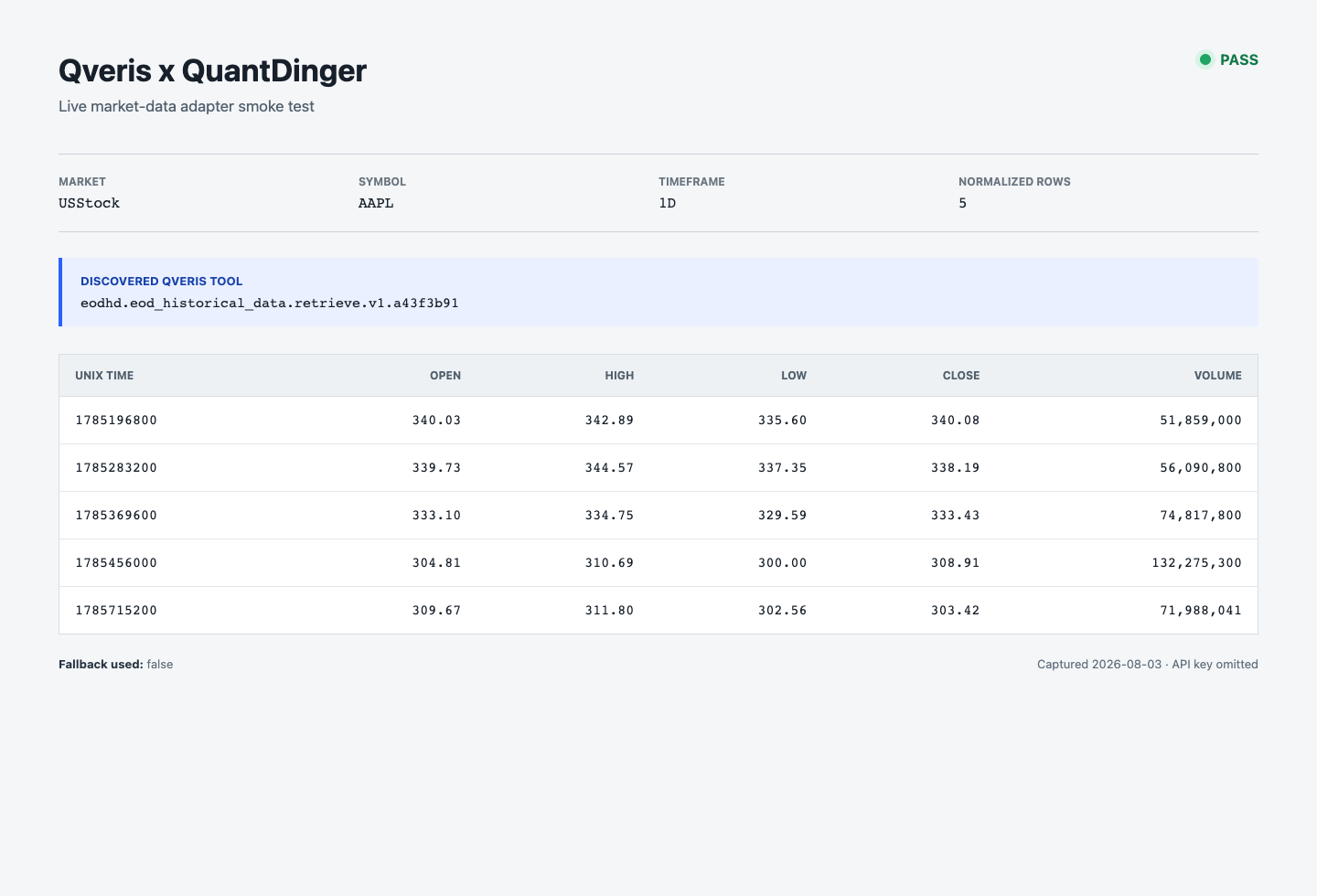Image resolution: width=1317 pixels, height=896 pixels.
Task: Select open value 339.73
Action: click(x=436, y=468)
